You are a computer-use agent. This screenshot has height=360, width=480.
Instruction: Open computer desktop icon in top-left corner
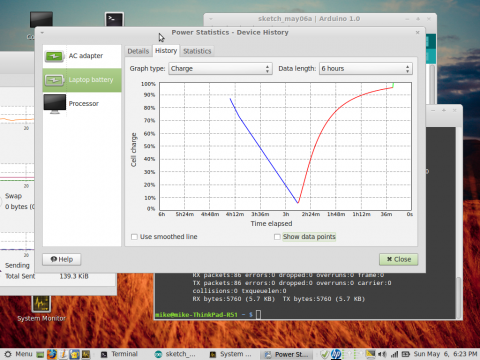41,20
